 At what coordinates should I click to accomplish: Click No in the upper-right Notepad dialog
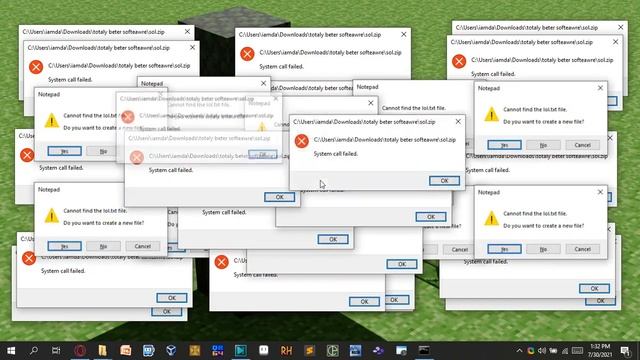[543, 145]
